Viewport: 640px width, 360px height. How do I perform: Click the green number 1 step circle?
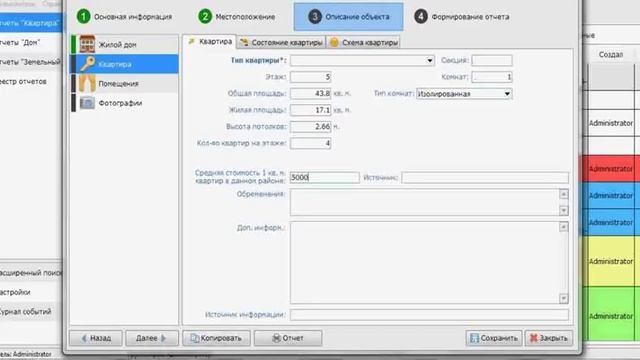83,17
